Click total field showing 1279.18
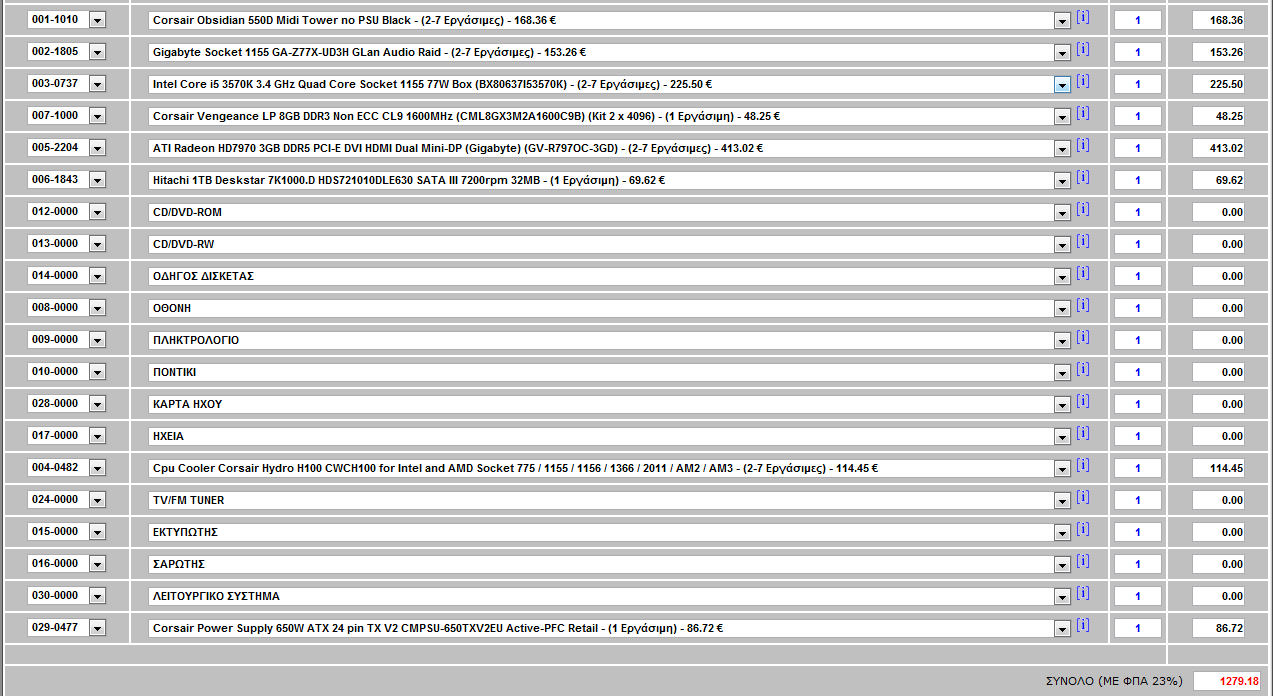Screen dimensions: 1273x696 click(1227, 681)
